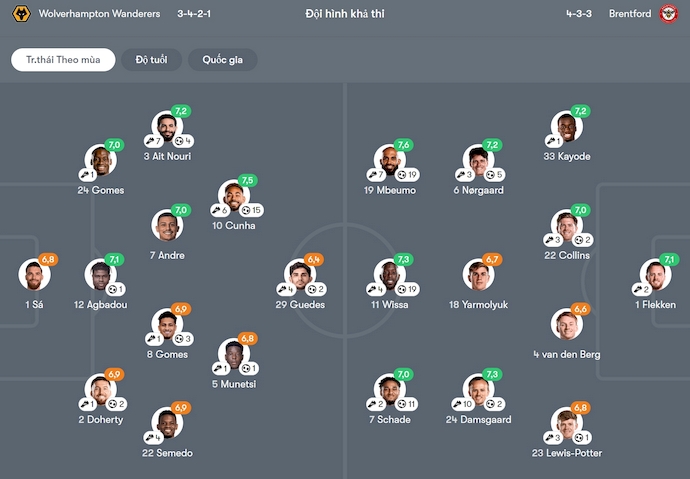Switch to the Độ tuổi tab
Image resolution: width=690 pixels, height=479 pixels.
coord(152,60)
